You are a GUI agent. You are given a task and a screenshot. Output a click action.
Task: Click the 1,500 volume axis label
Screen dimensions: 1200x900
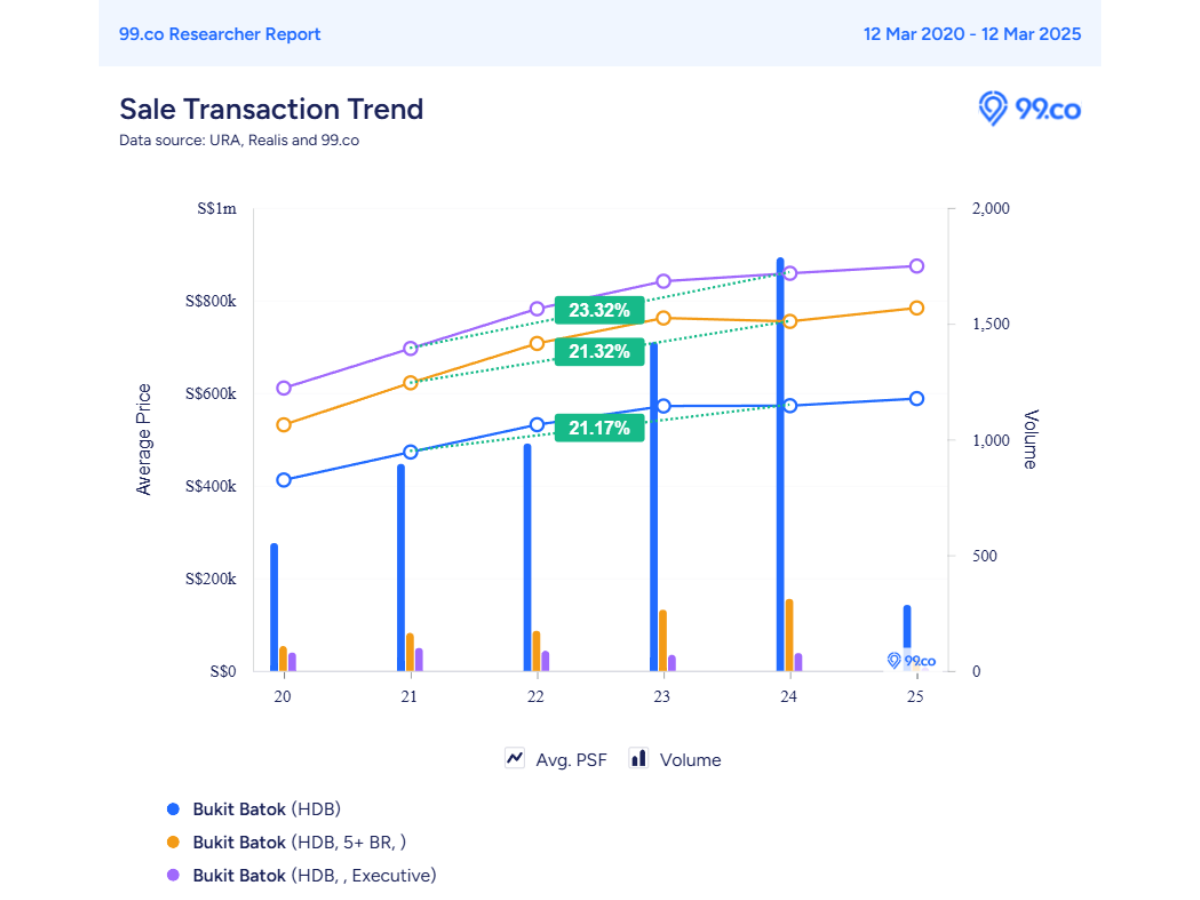click(992, 325)
